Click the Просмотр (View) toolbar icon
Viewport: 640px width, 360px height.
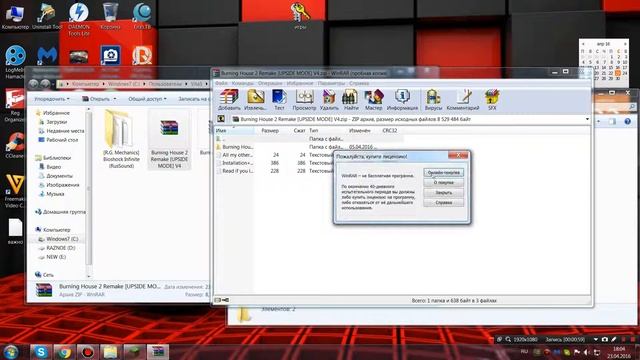(x=304, y=100)
